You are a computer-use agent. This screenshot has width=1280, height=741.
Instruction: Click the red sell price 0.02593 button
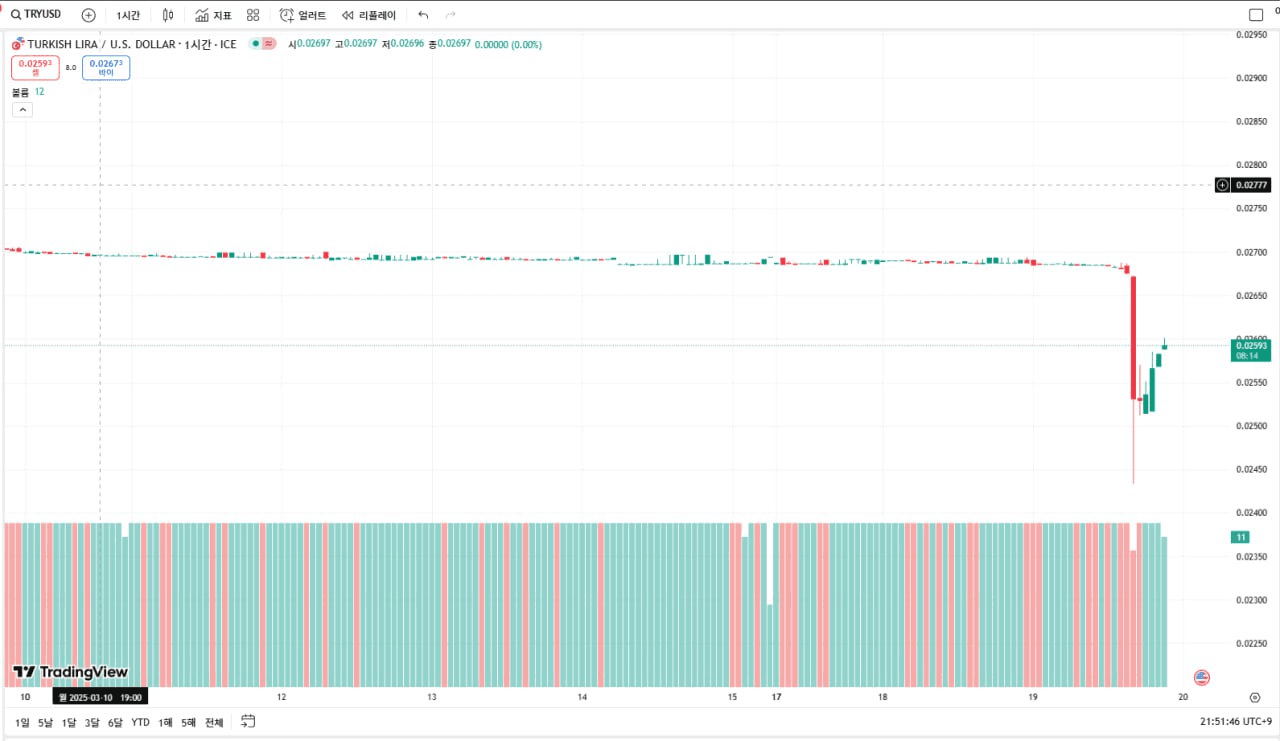tap(35, 68)
